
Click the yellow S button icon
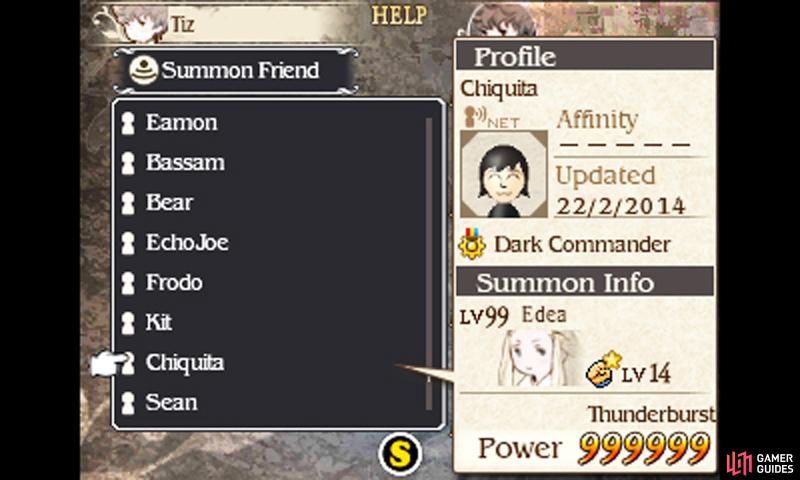click(401, 453)
